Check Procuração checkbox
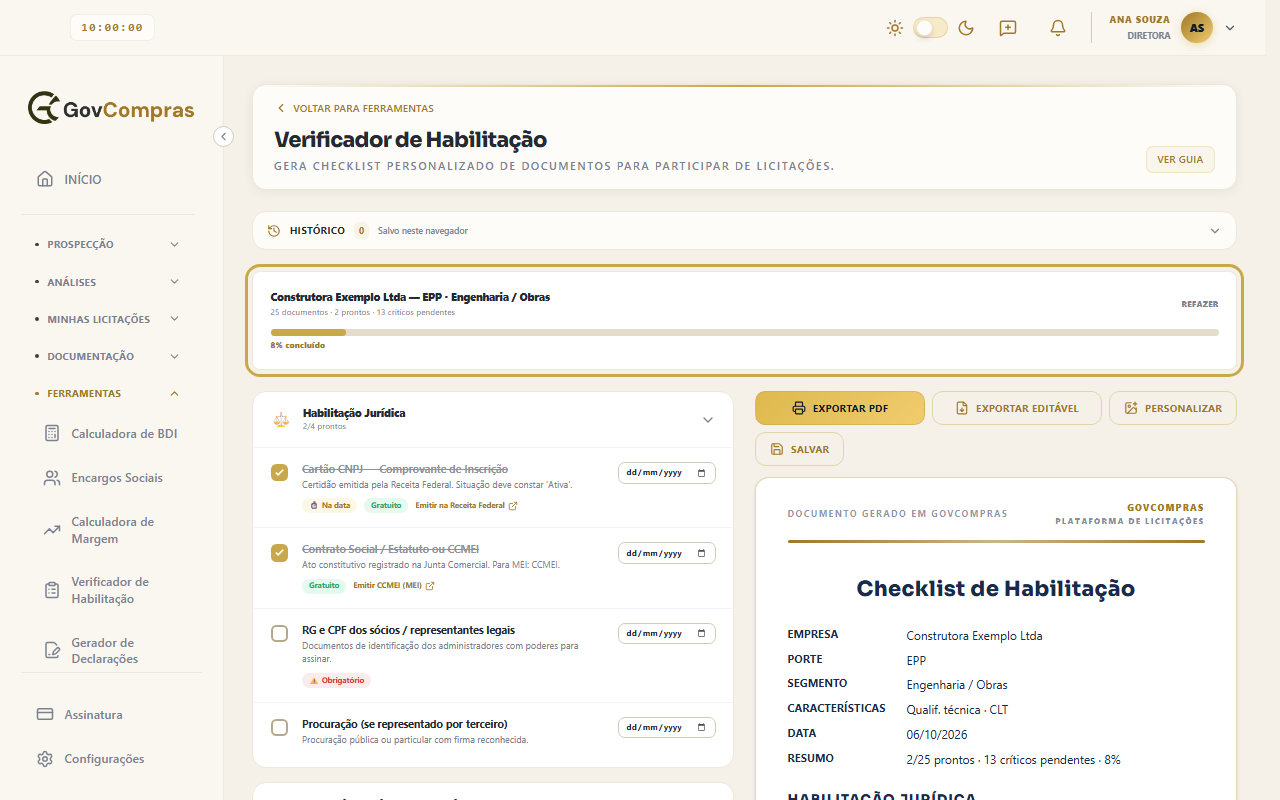1280x800 pixels. click(280, 727)
